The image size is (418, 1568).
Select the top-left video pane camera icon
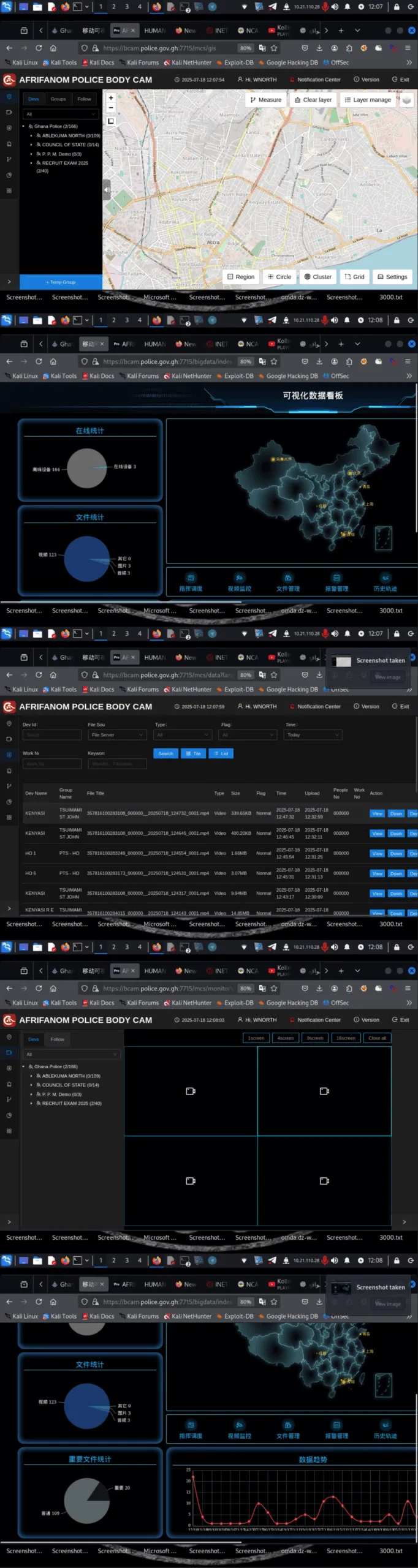pyautogui.click(x=191, y=1091)
